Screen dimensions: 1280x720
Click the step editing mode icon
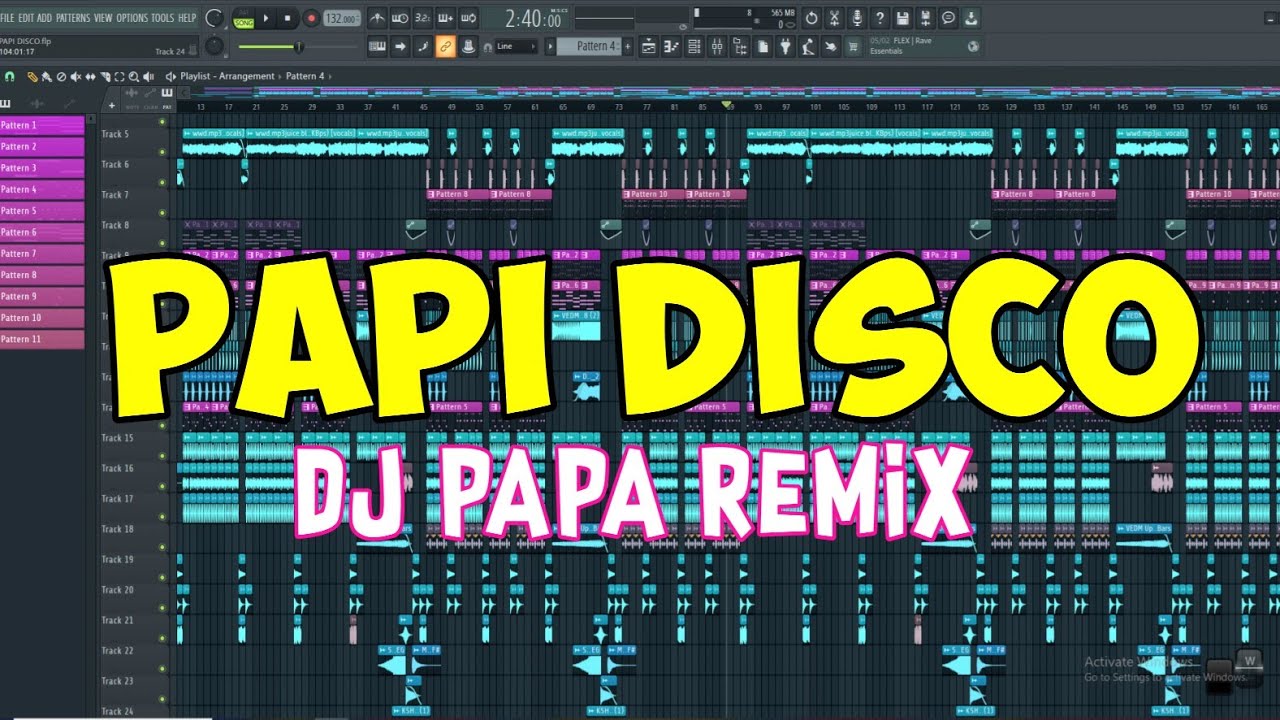pos(400,46)
